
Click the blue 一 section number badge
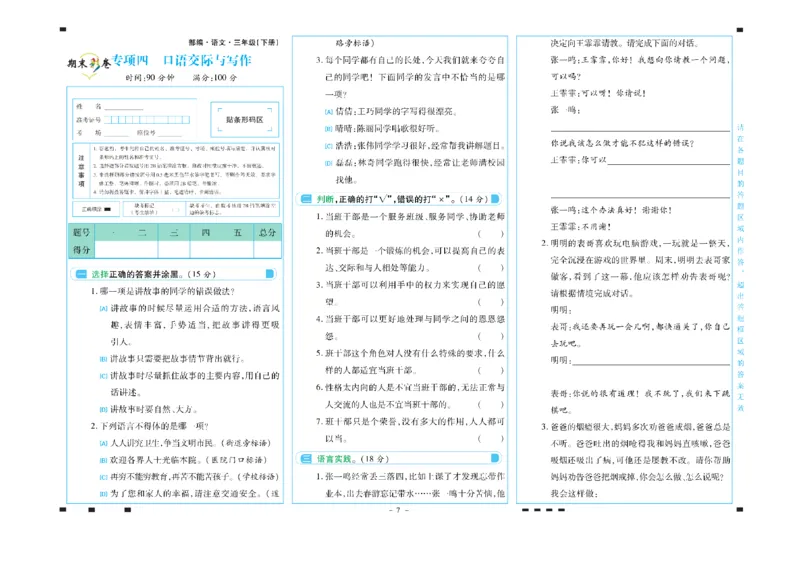pos(81,274)
